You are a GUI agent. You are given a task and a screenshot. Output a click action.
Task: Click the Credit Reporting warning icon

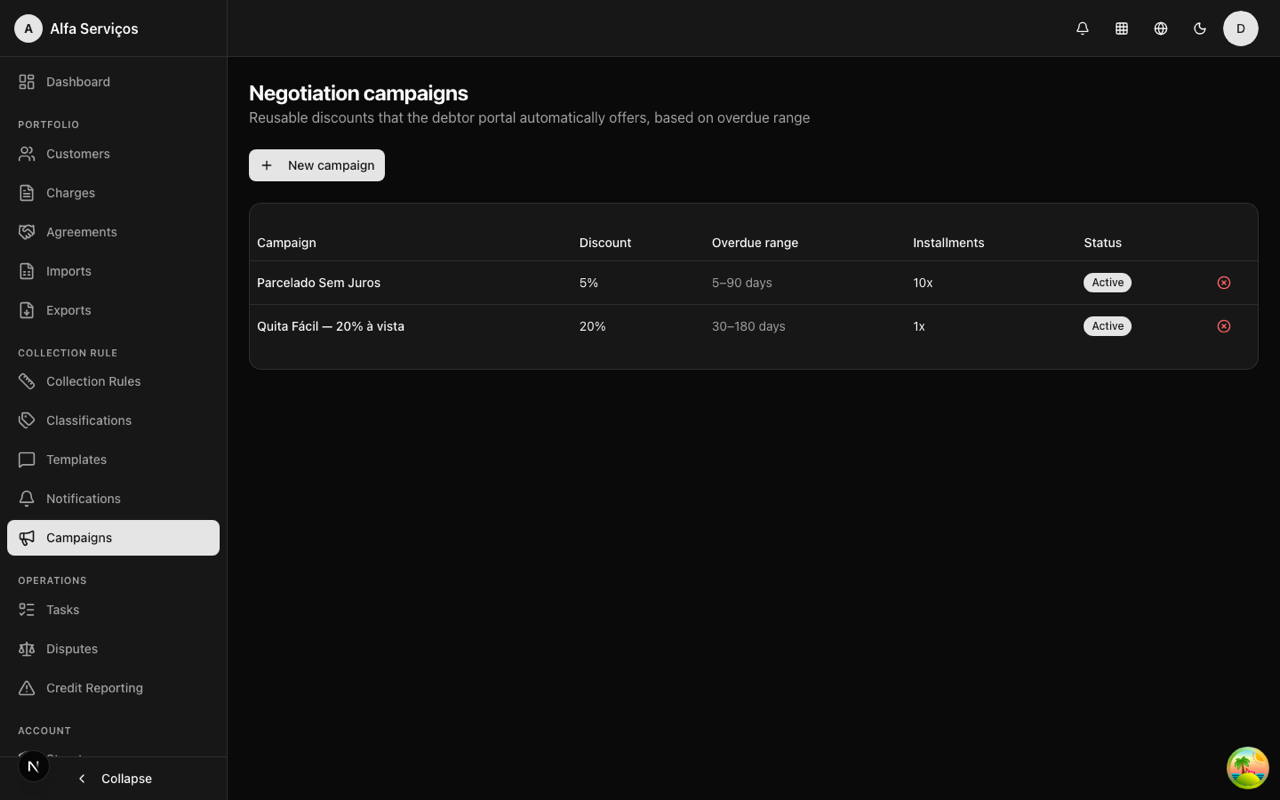27,688
